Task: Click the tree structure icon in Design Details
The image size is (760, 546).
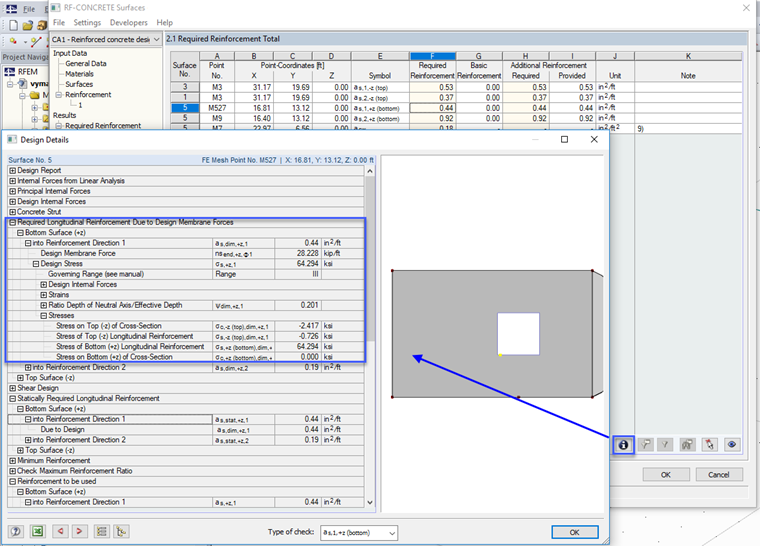Action: (x=121, y=531)
